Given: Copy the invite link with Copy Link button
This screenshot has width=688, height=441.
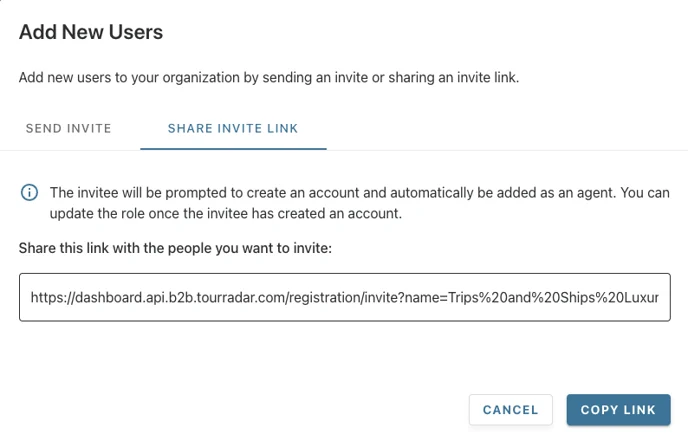Looking at the screenshot, I should click(618, 410).
